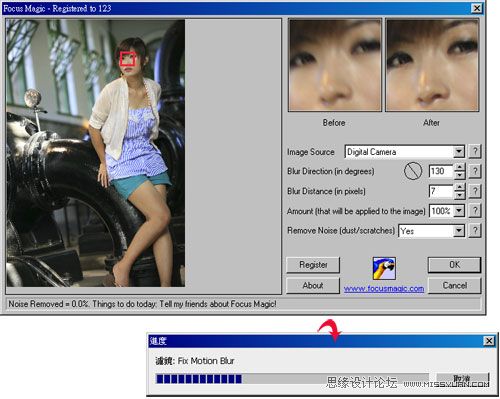Decrease Blur Distance pixels with down arrow
This screenshot has height=399, width=500.
tap(460, 195)
